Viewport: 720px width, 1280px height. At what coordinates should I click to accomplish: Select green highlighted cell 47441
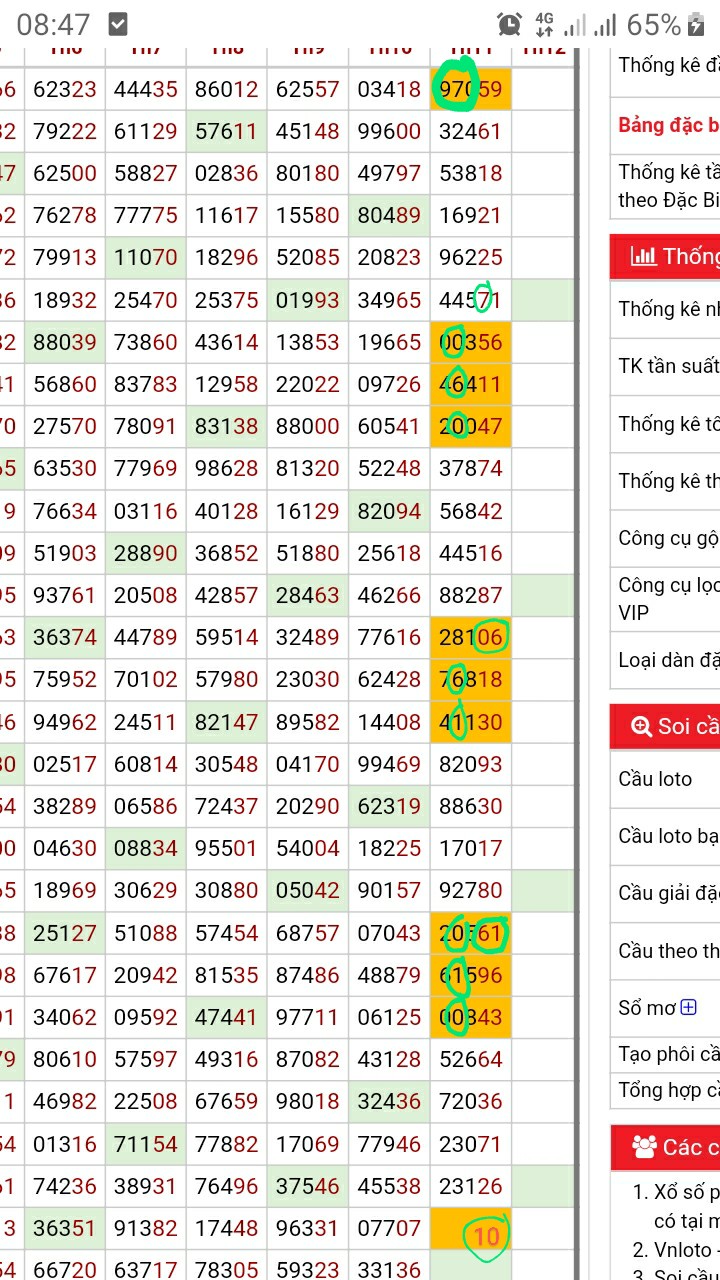pos(227,1017)
